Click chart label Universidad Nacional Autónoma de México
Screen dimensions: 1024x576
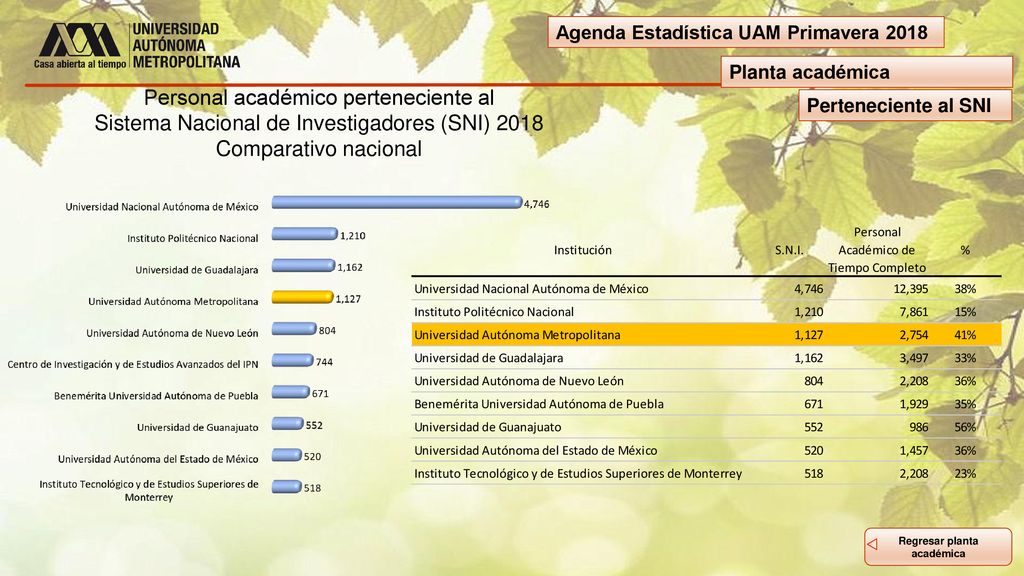tap(162, 206)
